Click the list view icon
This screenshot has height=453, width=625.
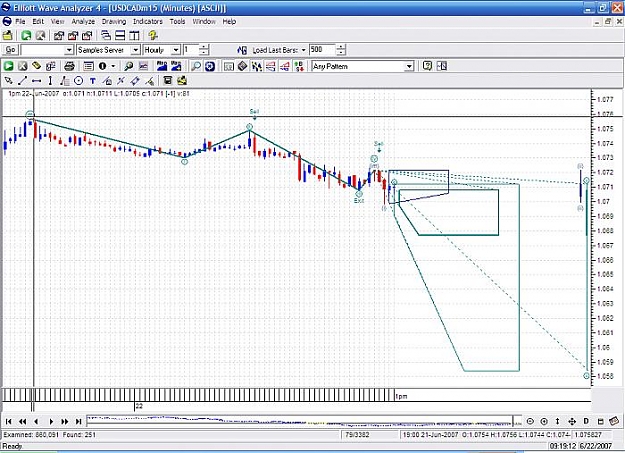[x=88, y=66]
